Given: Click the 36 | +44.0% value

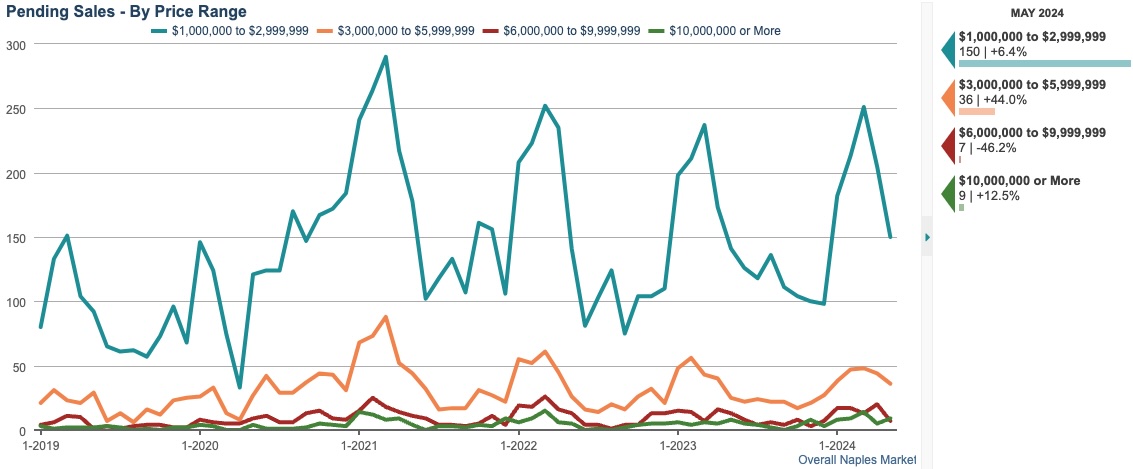Looking at the screenshot, I should coord(993,100).
